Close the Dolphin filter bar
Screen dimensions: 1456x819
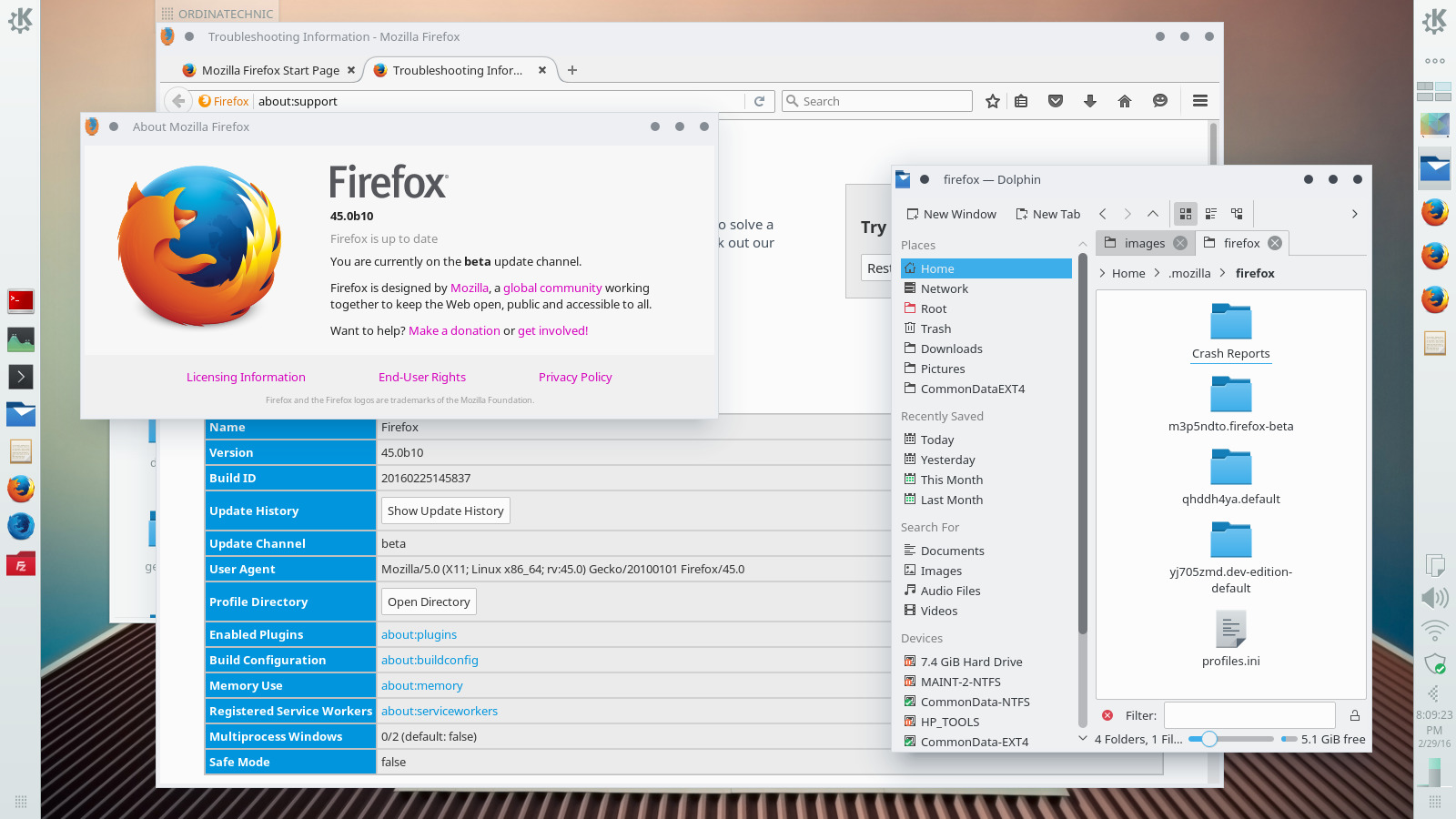coord(1107,715)
